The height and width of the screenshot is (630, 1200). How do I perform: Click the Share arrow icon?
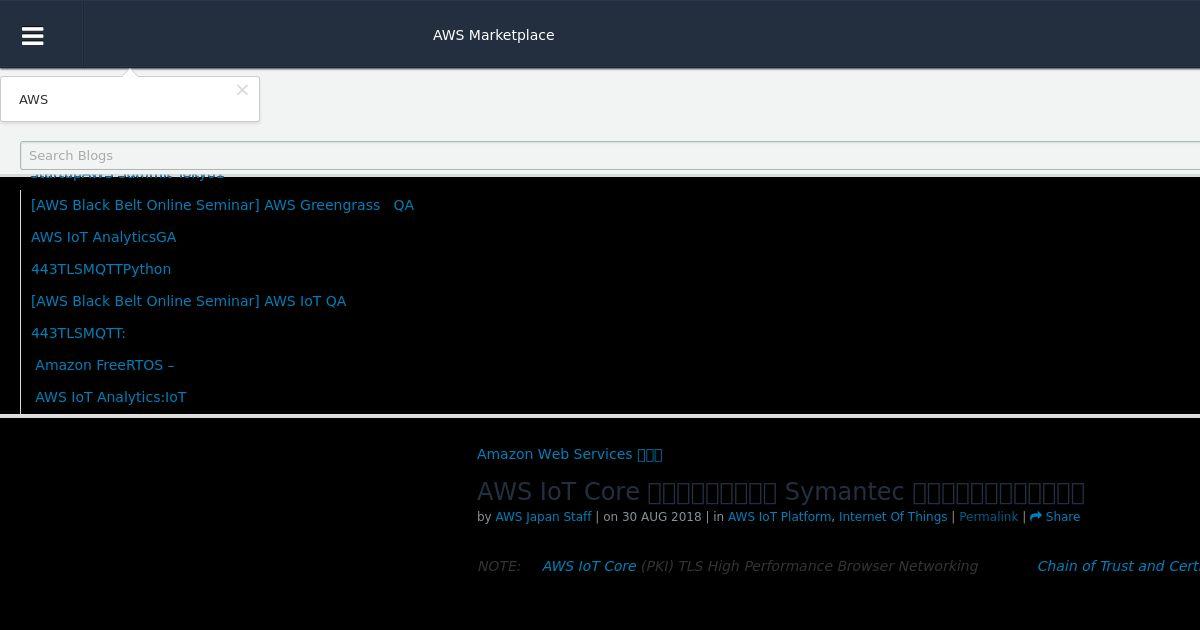click(1035, 517)
